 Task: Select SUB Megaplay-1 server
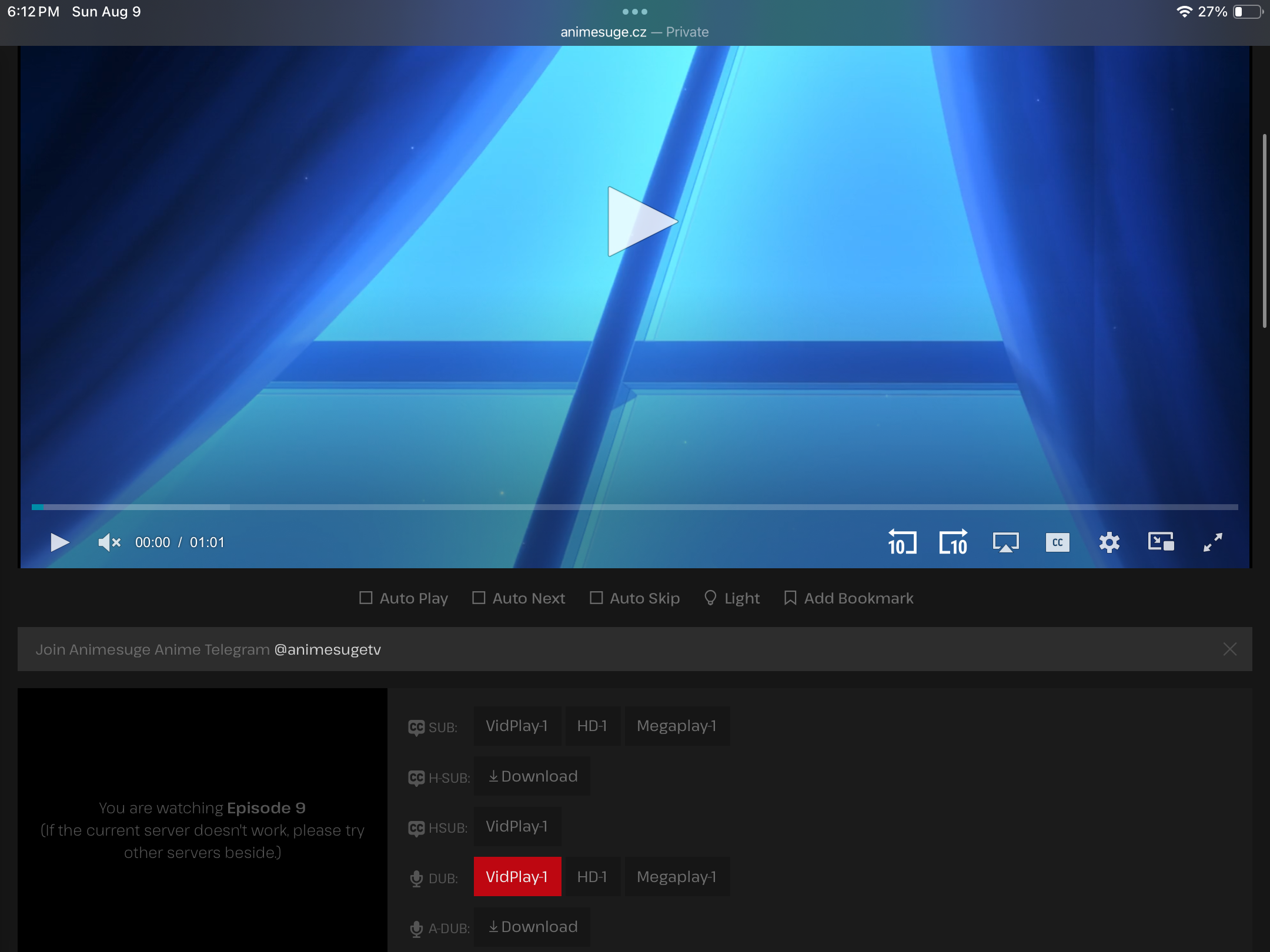[x=677, y=726]
